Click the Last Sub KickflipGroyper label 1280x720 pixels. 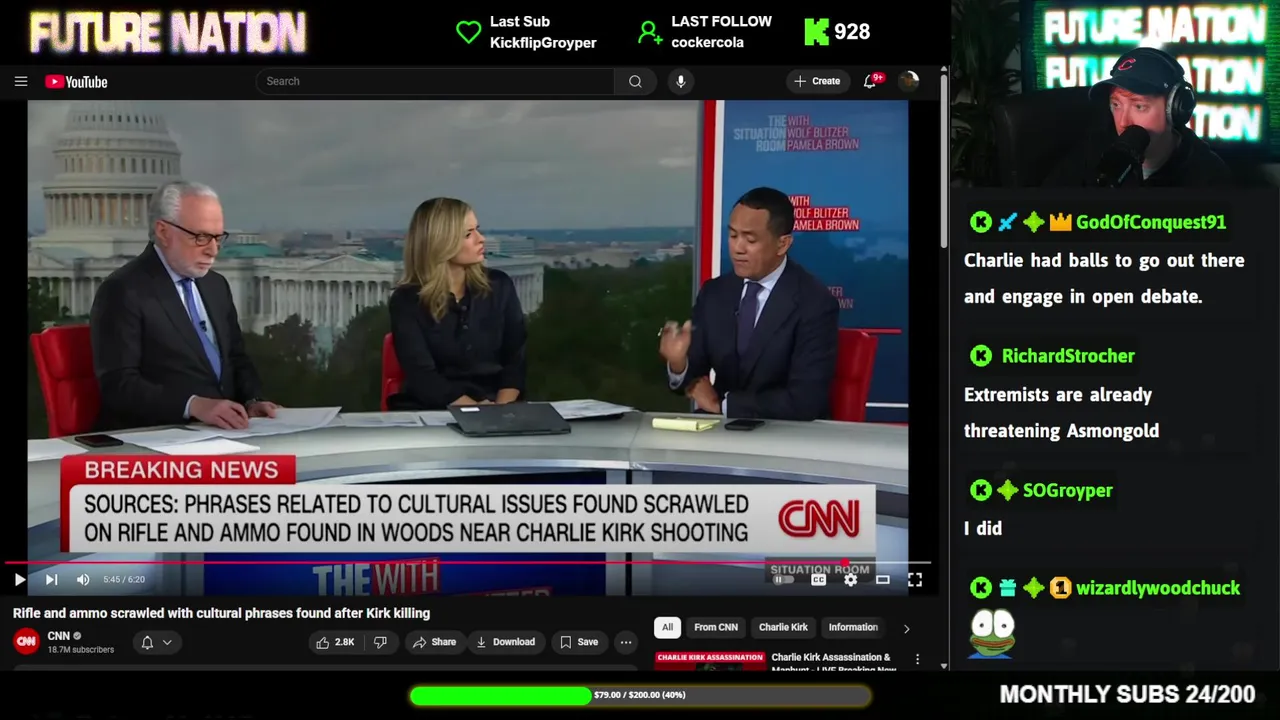543,32
